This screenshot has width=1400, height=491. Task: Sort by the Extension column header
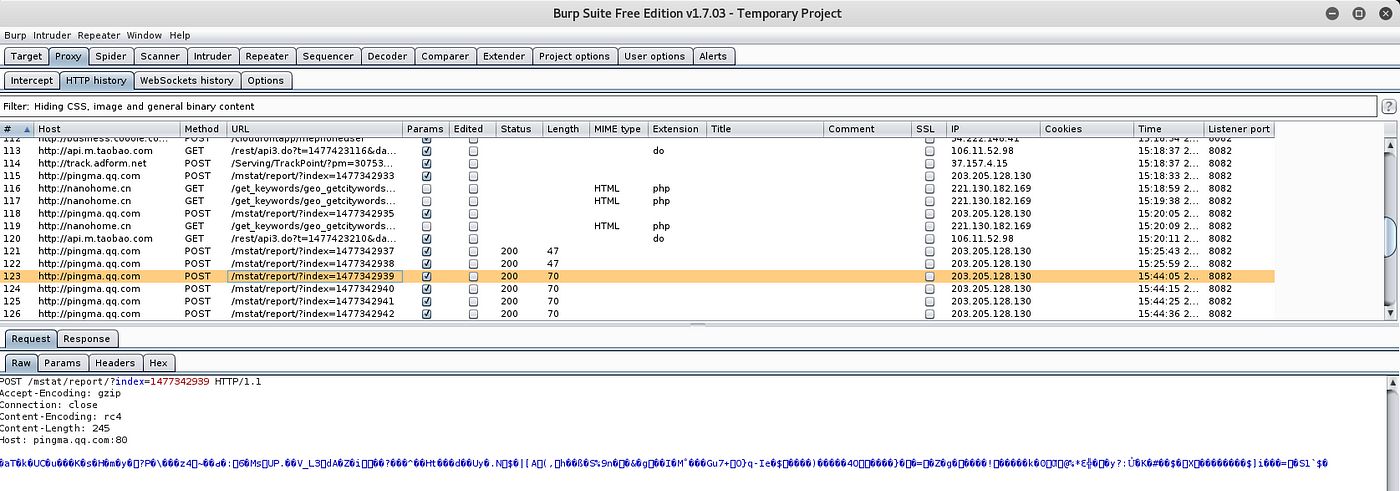(677, 129)
